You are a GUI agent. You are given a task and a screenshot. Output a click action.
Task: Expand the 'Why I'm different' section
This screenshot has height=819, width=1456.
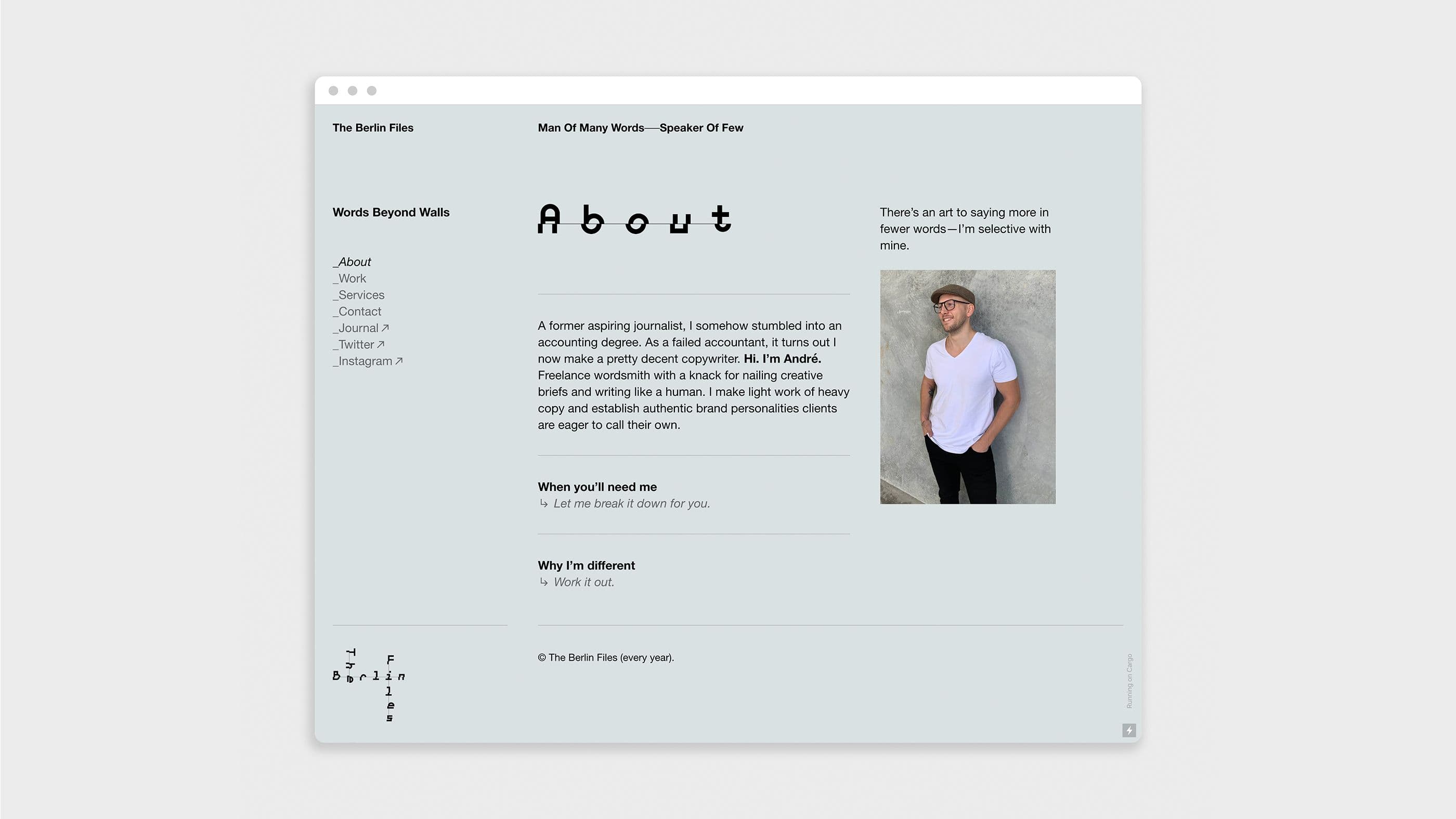tap(586, 565)
